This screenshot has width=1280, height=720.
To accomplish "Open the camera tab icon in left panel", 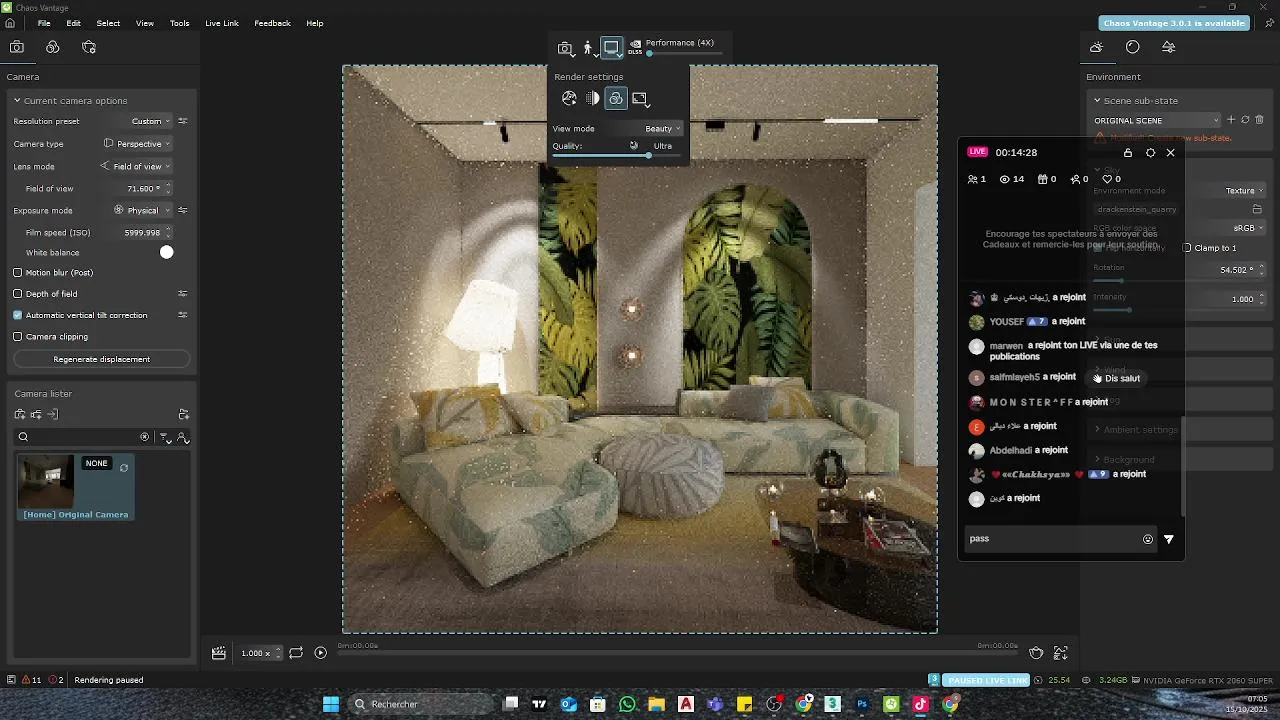I will [17, 47].
